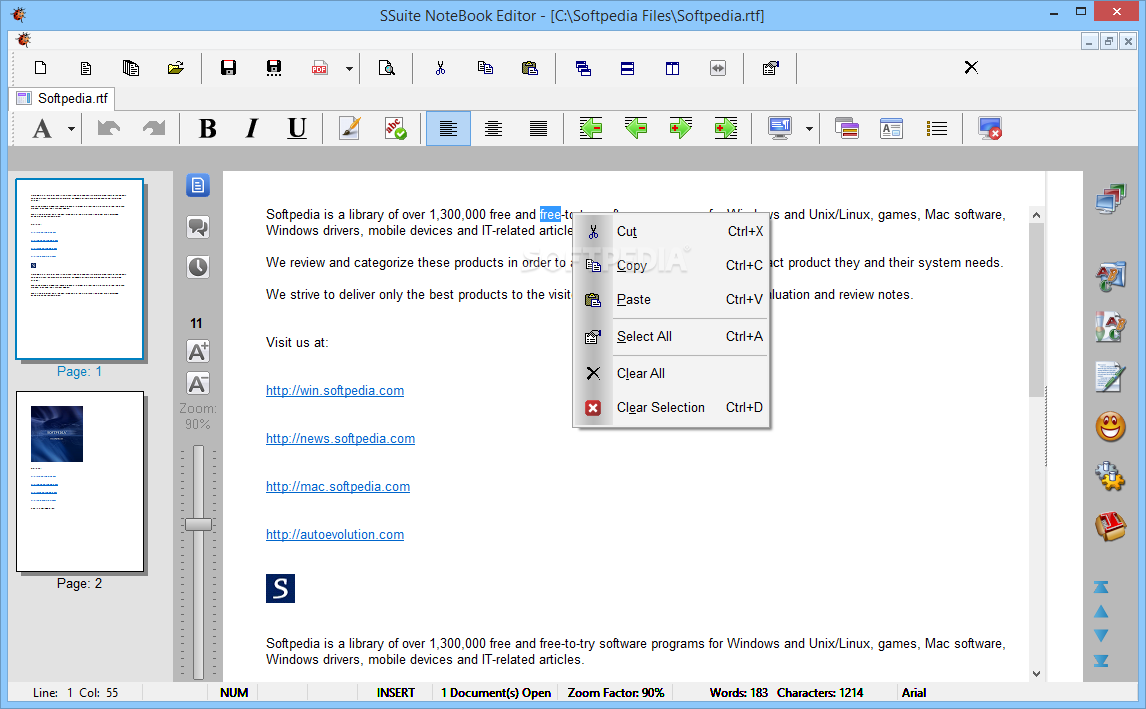Select the Page: 2 thumbnail

[80, 481]
